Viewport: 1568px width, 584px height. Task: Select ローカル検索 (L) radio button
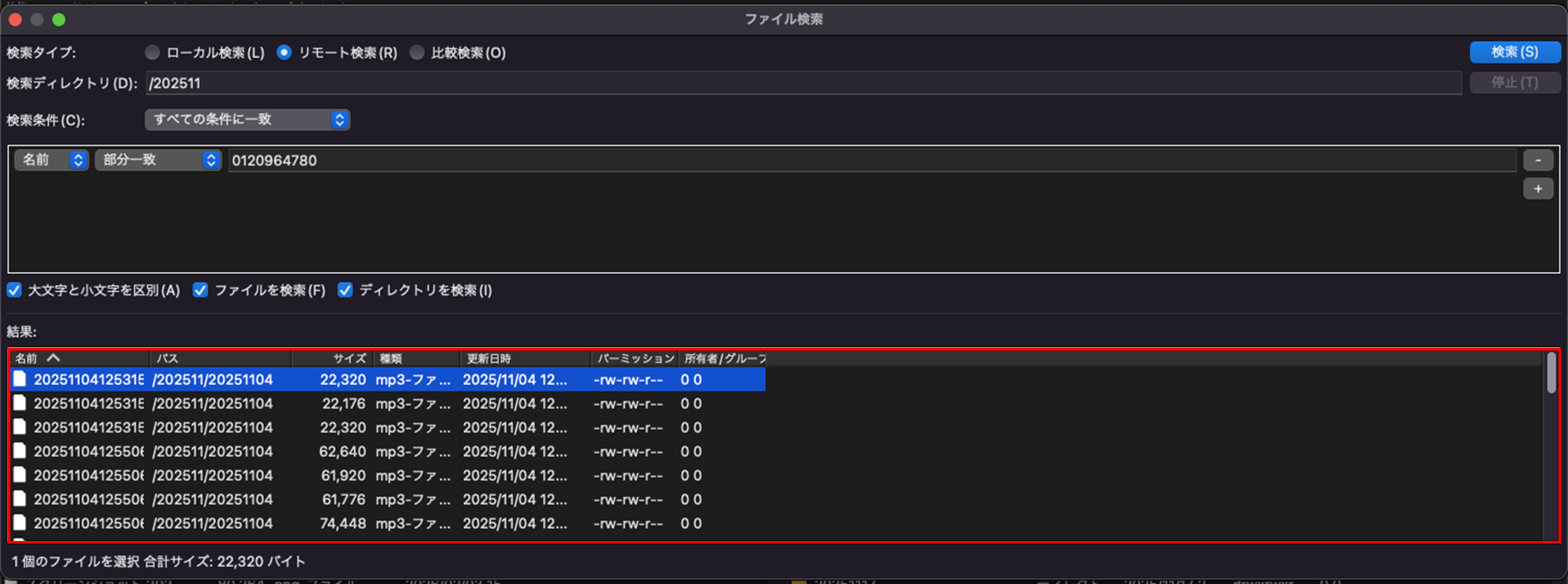click(152, 53)
